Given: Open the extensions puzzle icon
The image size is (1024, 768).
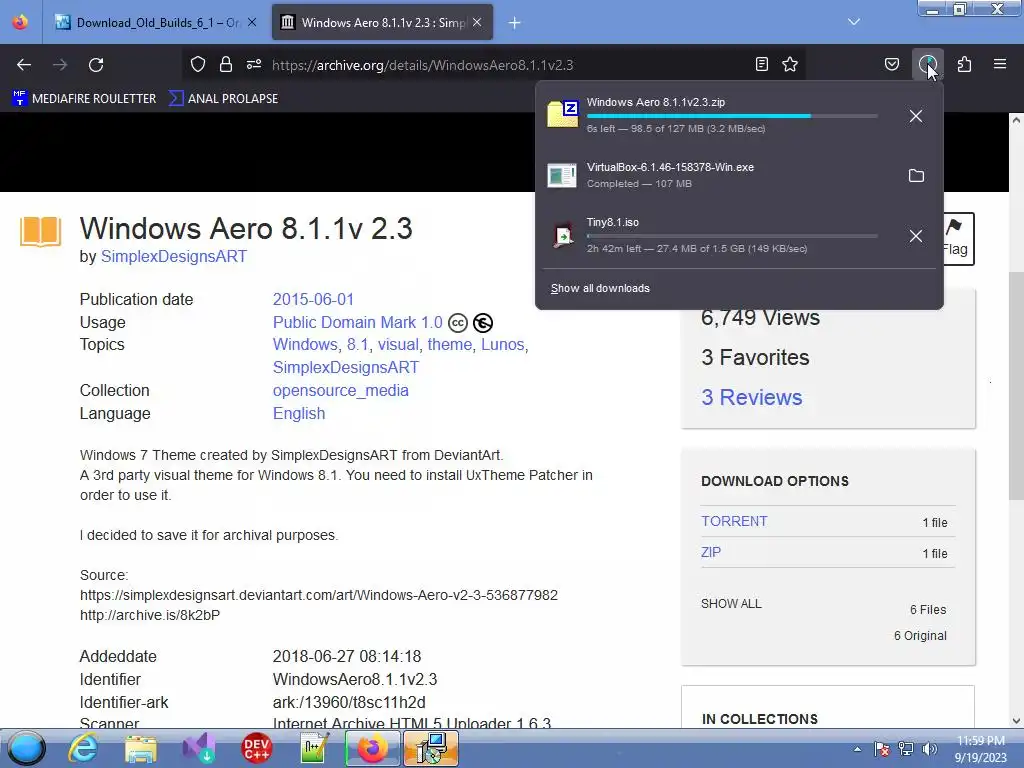Looking at the screenshot, I should [x=965, y=65].
